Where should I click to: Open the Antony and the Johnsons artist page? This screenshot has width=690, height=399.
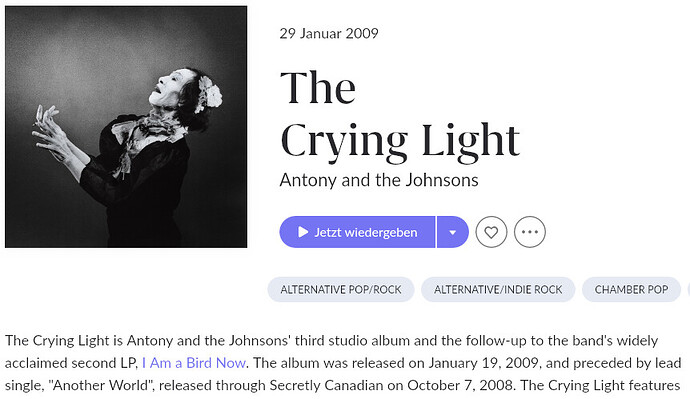pos(379,180)
